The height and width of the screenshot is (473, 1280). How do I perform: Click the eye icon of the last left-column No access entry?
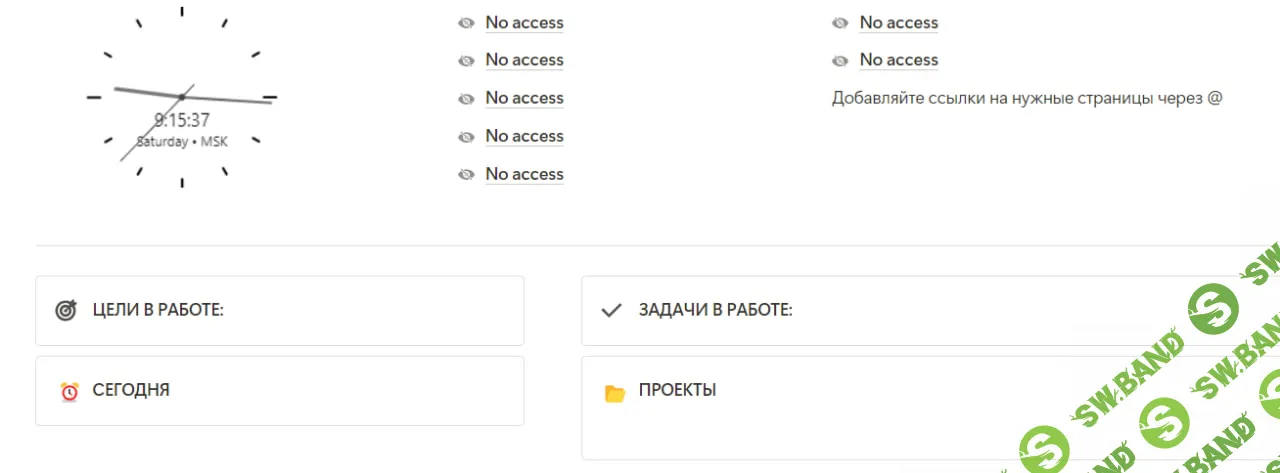point(466,175)
